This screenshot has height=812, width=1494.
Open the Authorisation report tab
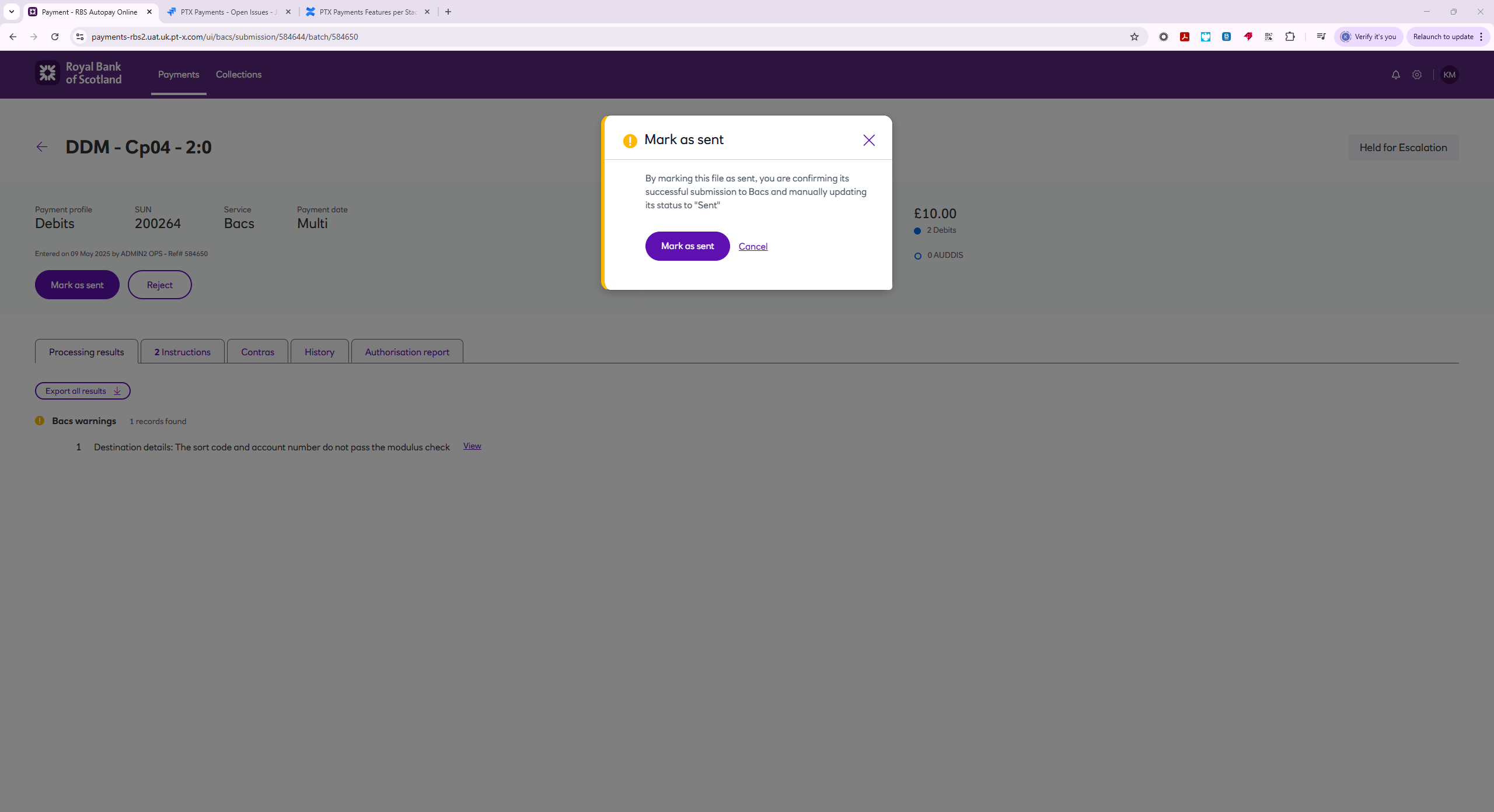point(407,352)
